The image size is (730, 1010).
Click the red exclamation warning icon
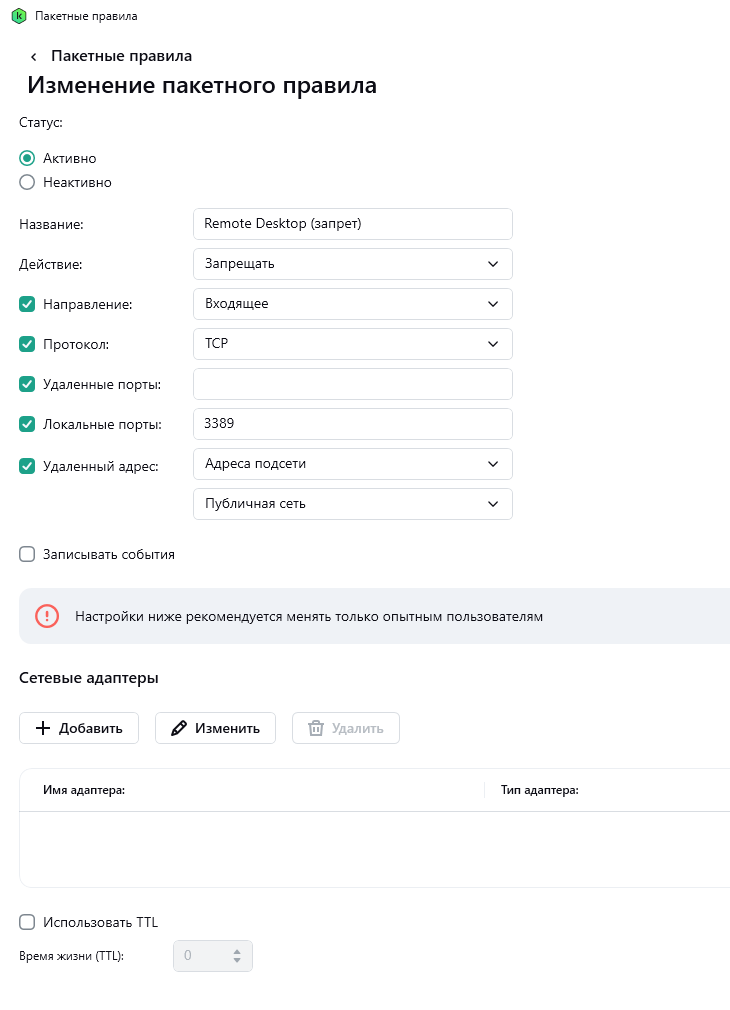tap(47, 616)
